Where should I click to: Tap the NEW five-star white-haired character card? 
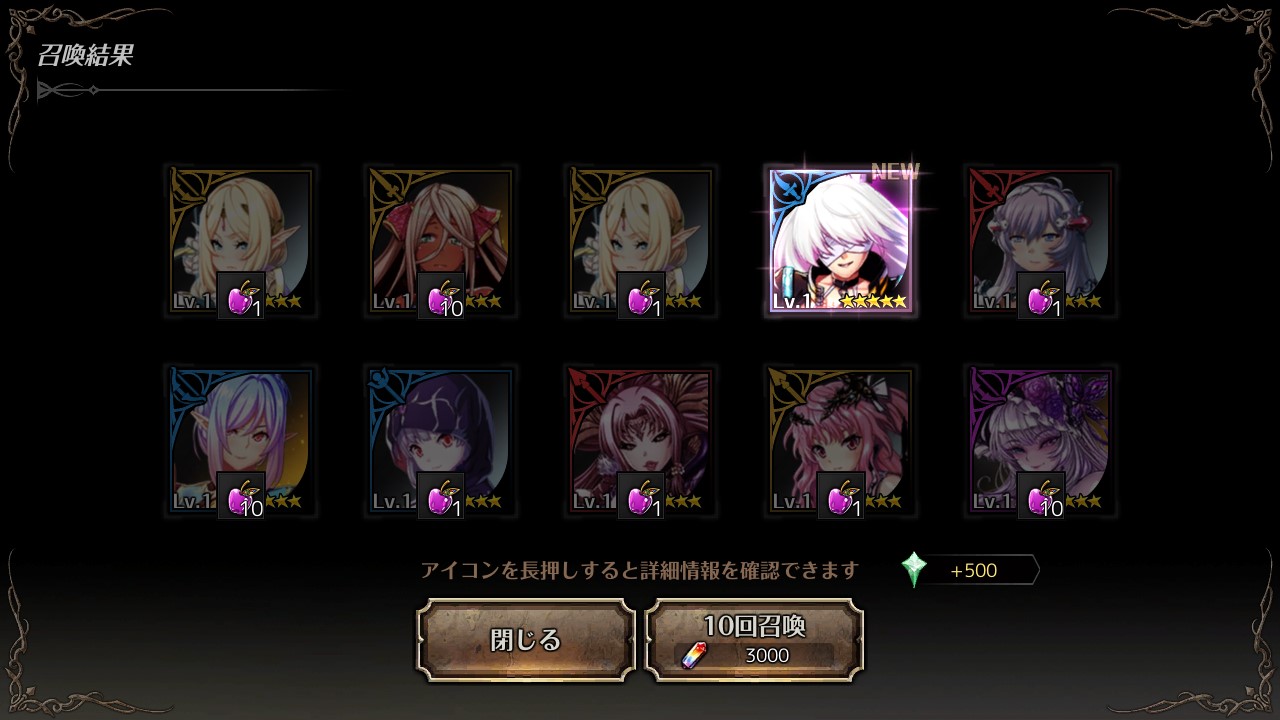[841, 241]
